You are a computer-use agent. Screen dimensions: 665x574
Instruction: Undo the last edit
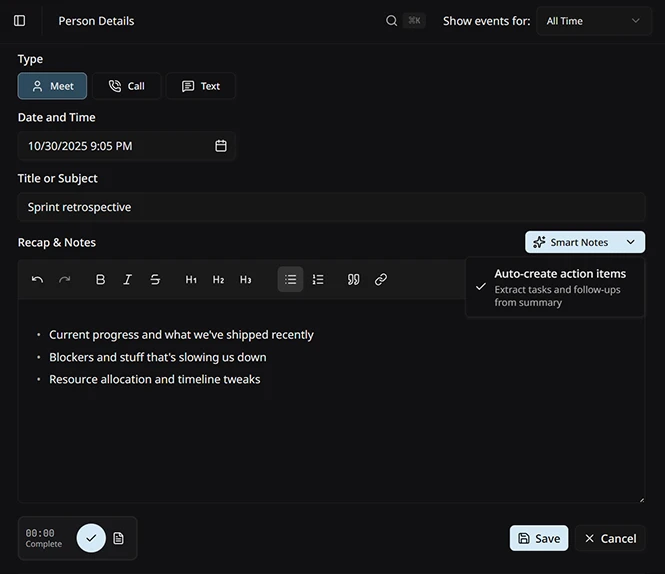click(37, 280)
